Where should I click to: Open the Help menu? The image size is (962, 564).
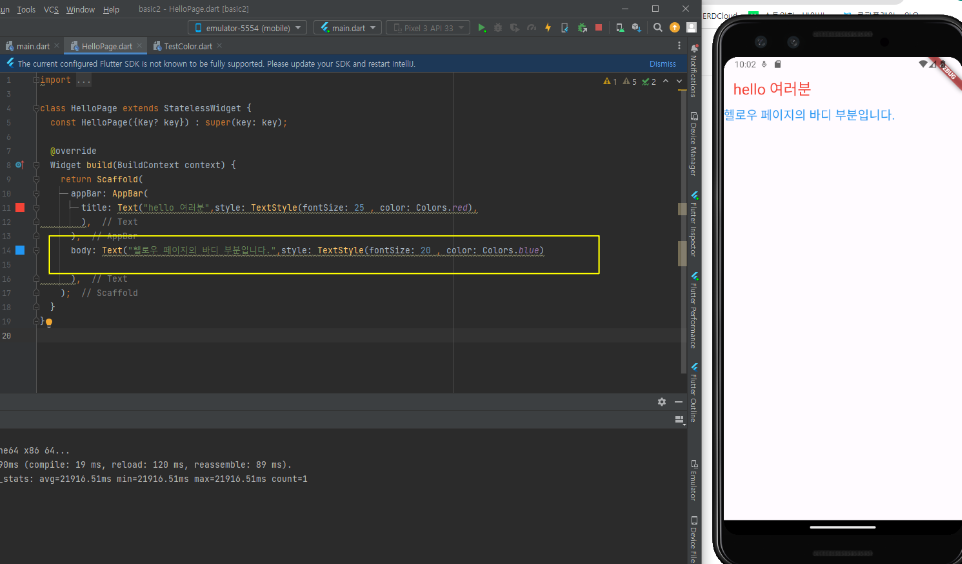111,9
